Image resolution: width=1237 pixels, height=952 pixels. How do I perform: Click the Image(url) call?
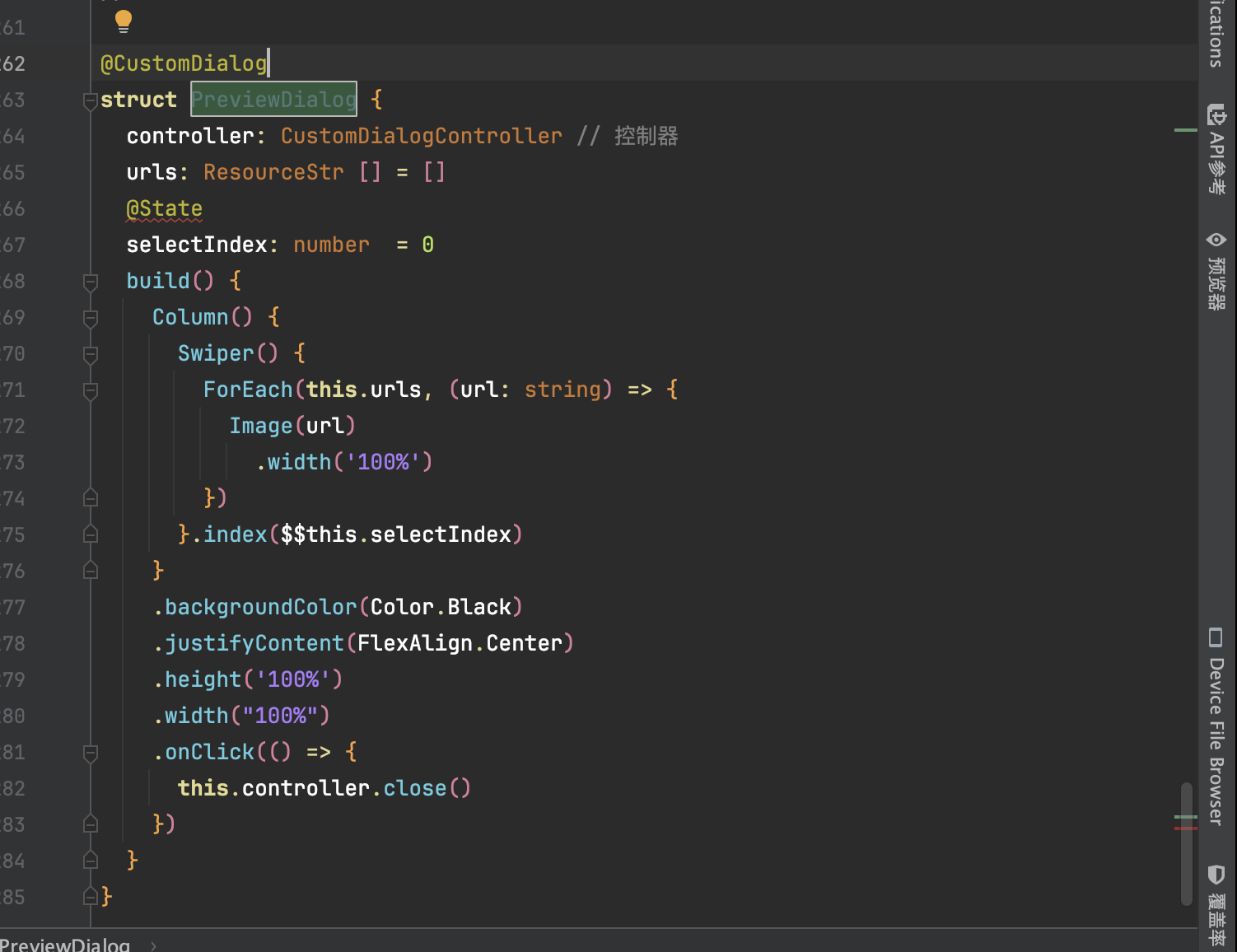292,426
